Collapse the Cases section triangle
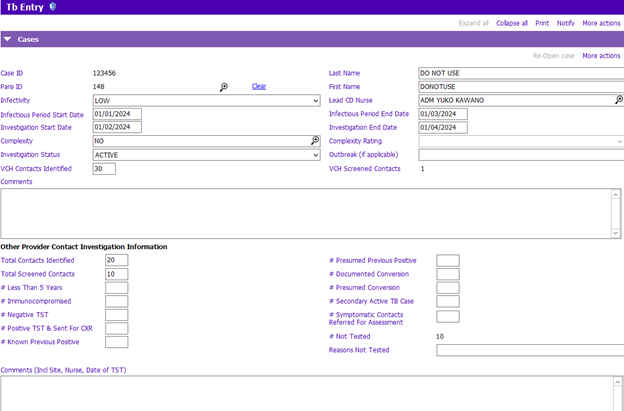The height and width of the screenshot is (411, 624). (x=8, y=39)
